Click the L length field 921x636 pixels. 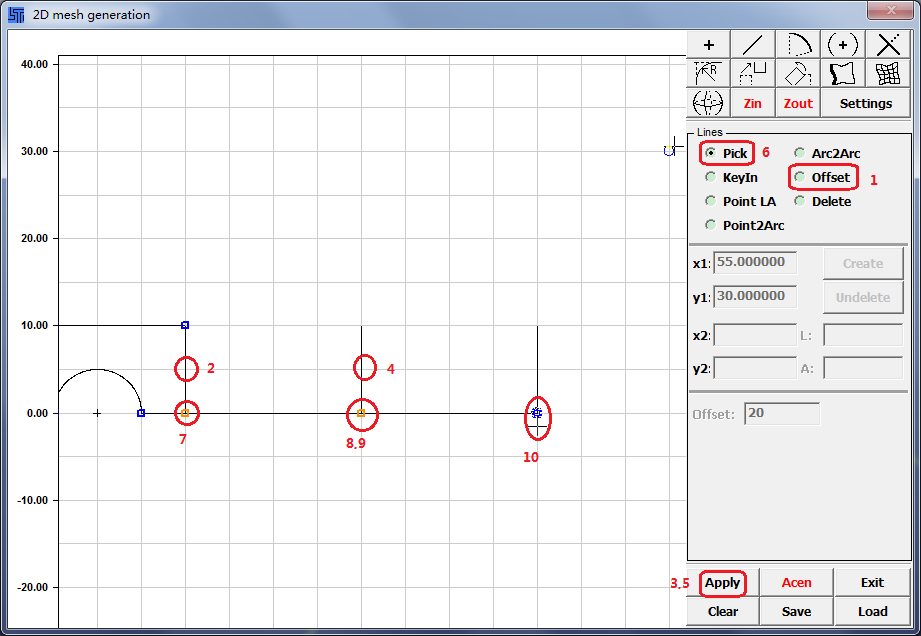(863, 335)
